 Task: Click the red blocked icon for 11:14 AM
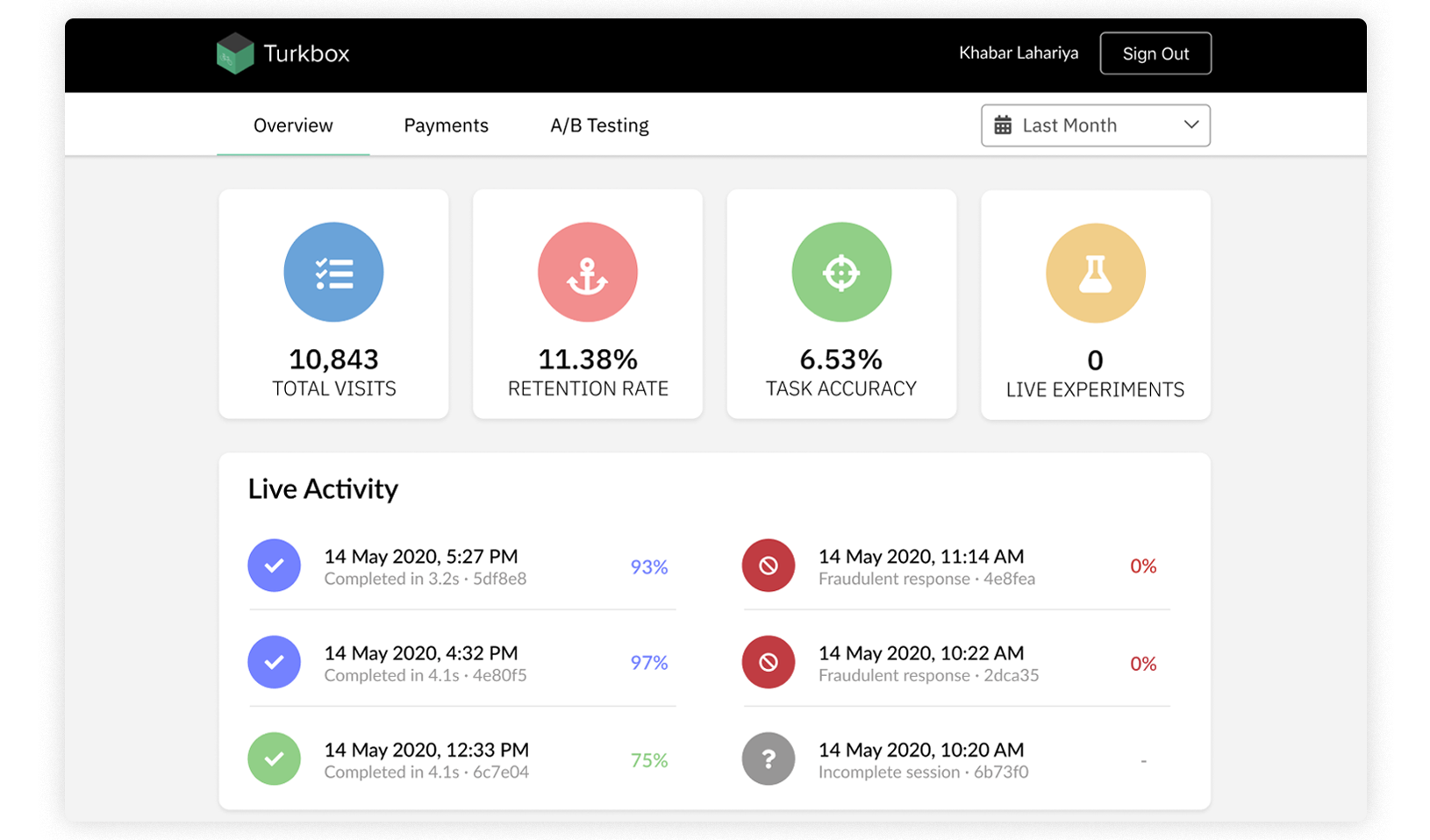coord(769,566)
